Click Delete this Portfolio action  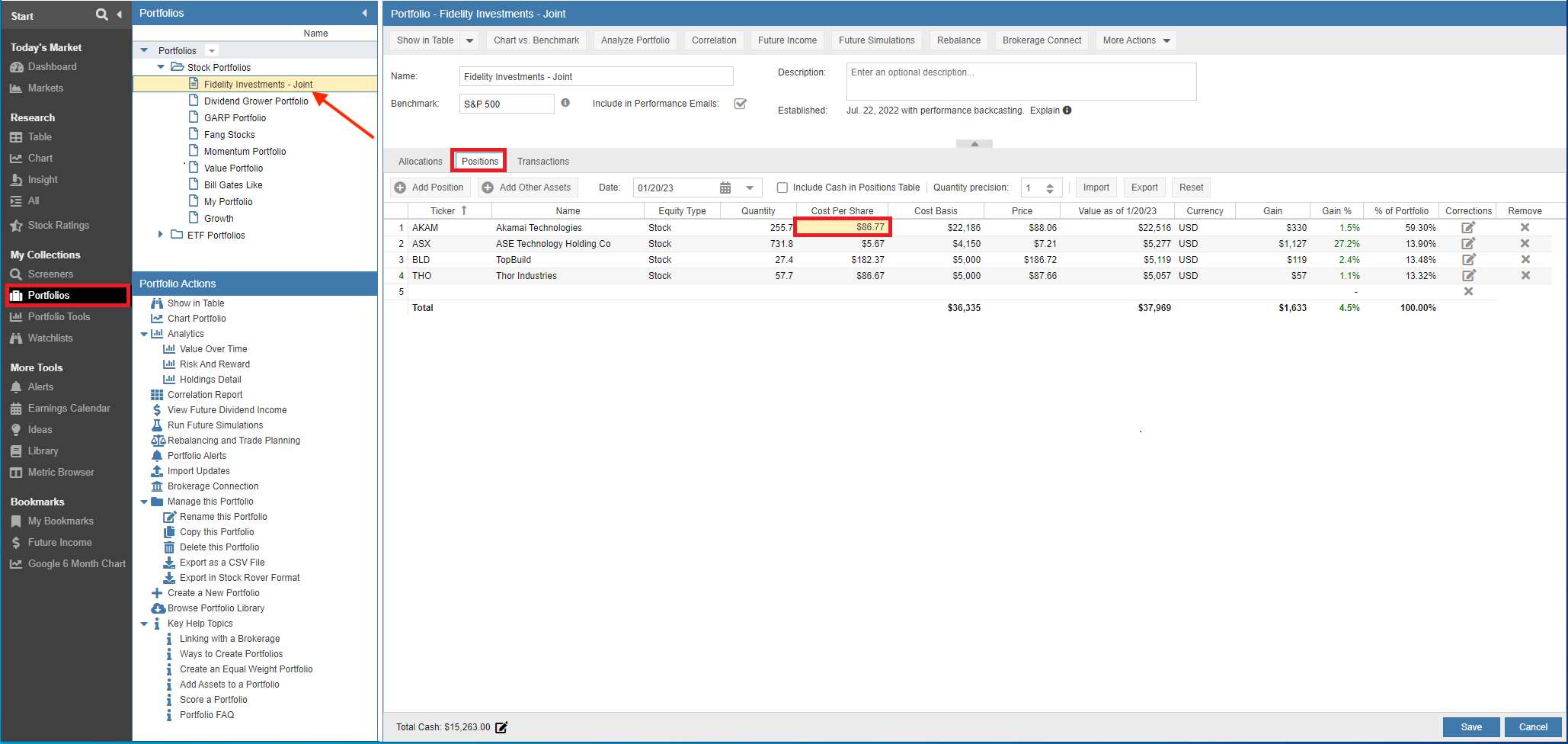(x=219, y=547)
